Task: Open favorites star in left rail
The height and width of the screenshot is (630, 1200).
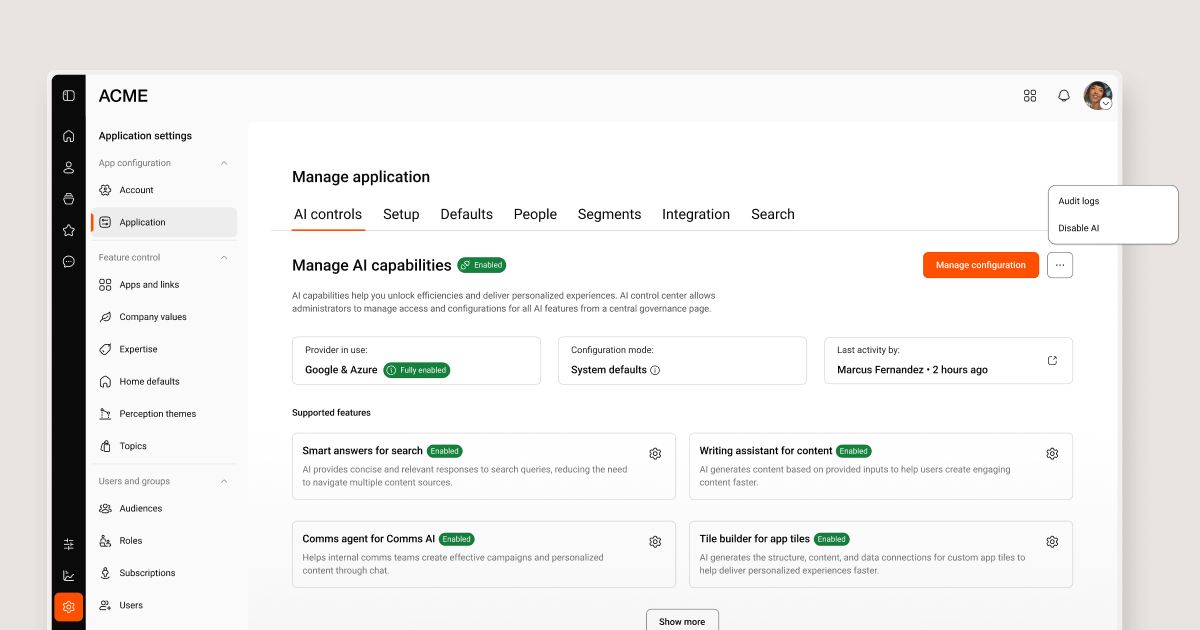Action: [x=69, y=230]
